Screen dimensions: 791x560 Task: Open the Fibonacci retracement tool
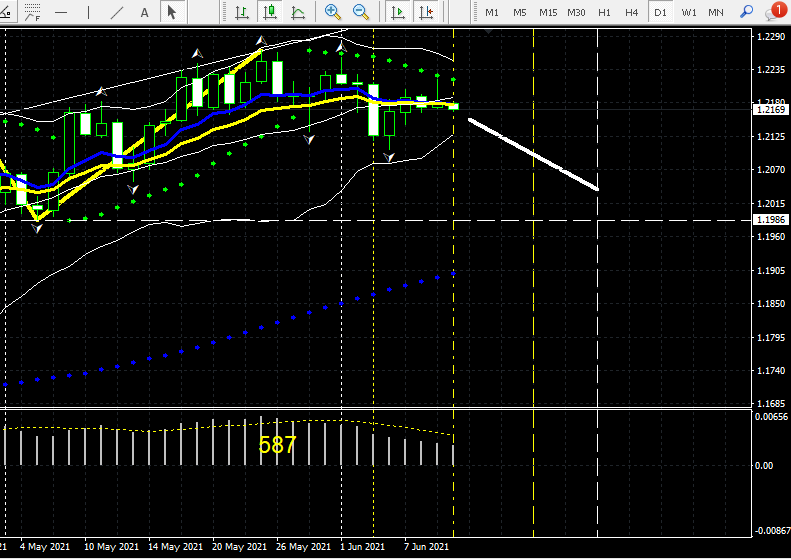coord(33,12)
